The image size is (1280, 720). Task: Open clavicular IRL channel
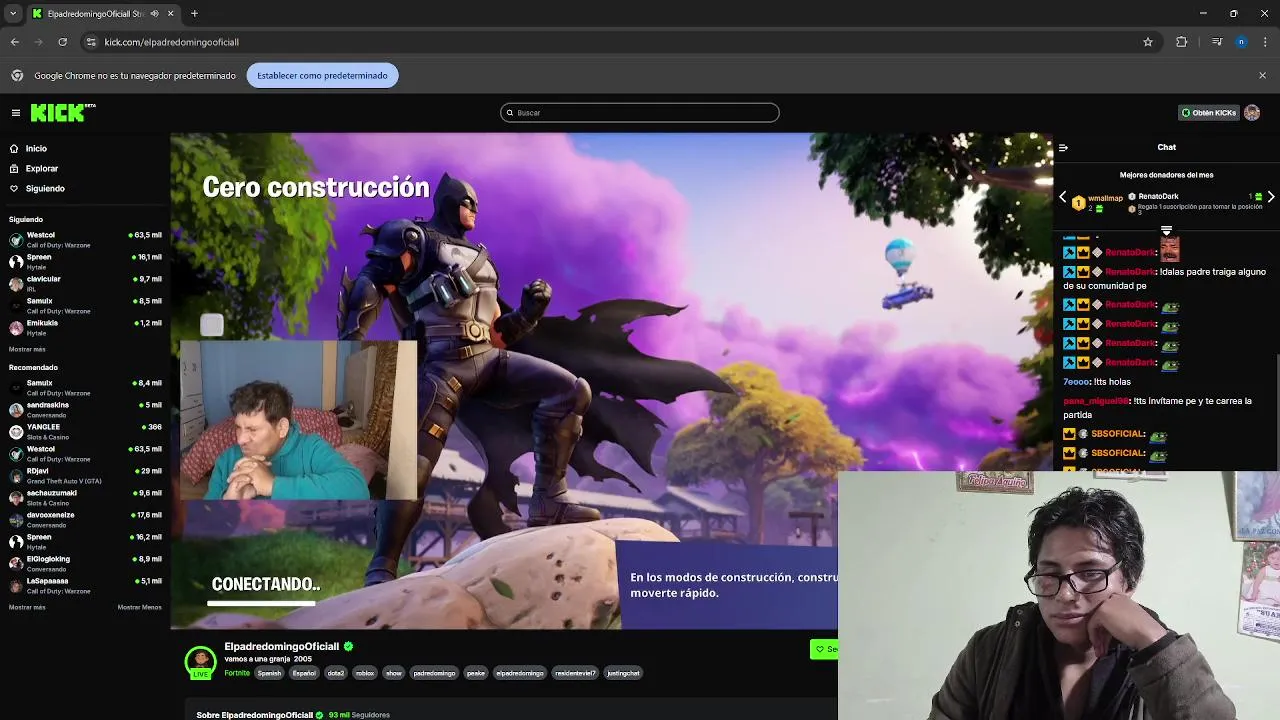[x=85, y=283]
